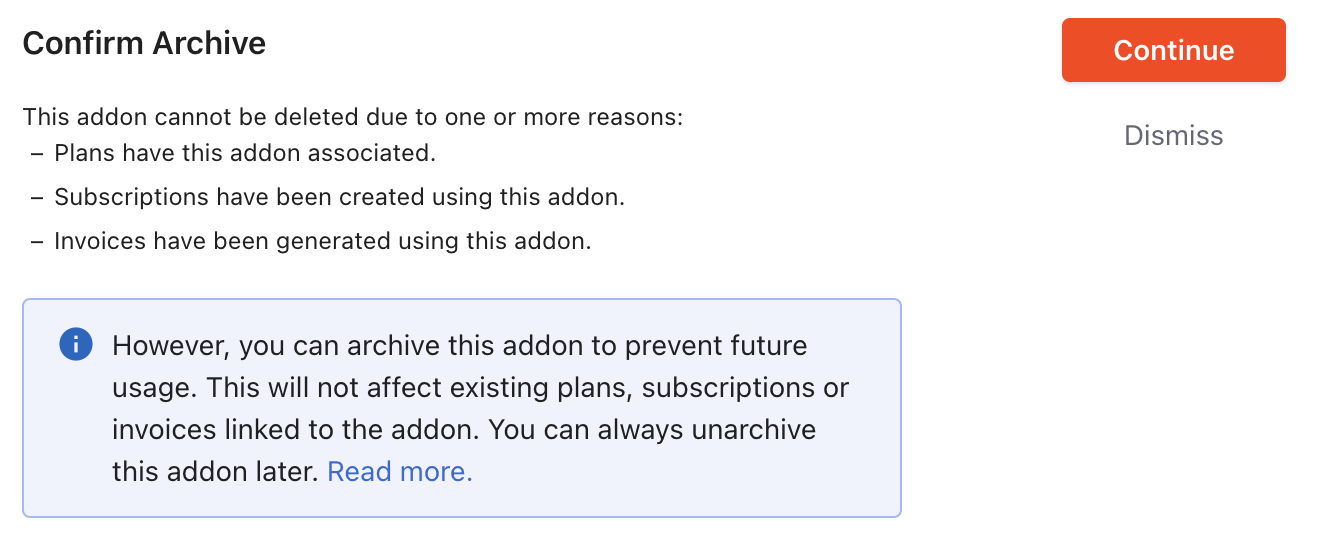Select the "Plans have this addon associated" reason
The width and height of the screenshot is (1320, 540).
coord(245,154)
